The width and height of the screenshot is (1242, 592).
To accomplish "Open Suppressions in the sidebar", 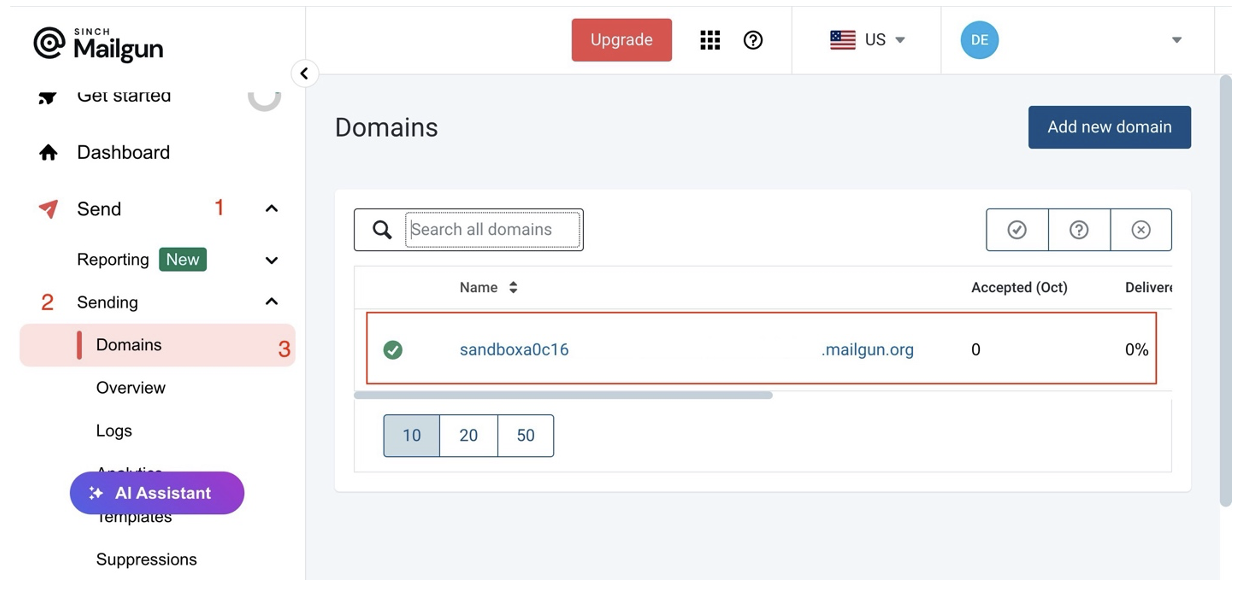I will (x=146, y=560).
